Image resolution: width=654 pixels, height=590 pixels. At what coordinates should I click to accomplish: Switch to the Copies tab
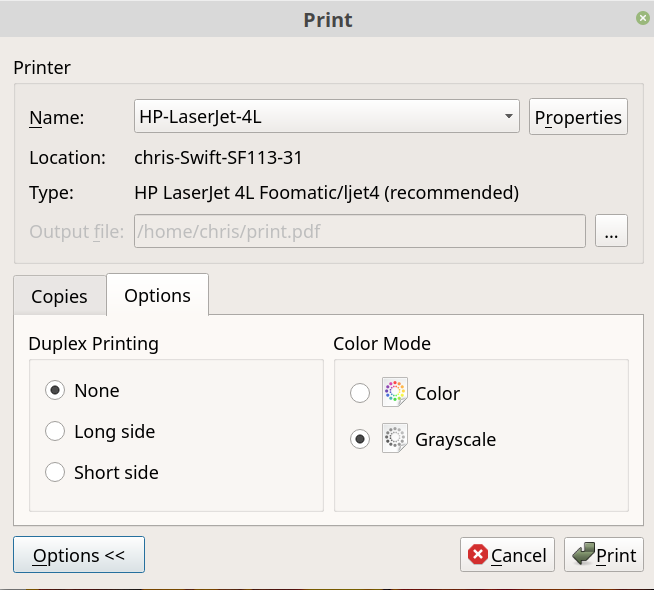point(59,296)
